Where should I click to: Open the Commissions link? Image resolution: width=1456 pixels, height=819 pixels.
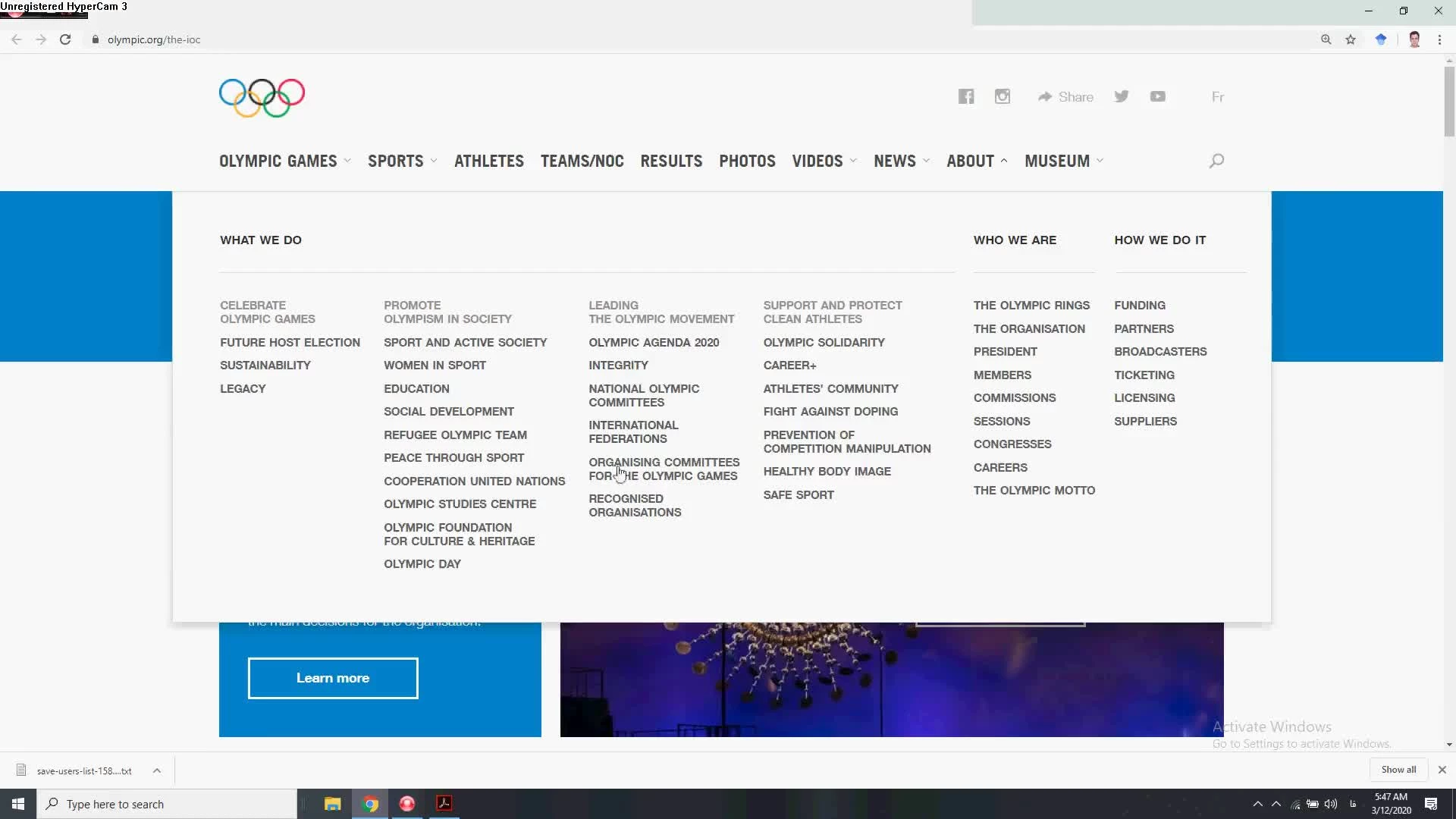(x=1015, y=397)
